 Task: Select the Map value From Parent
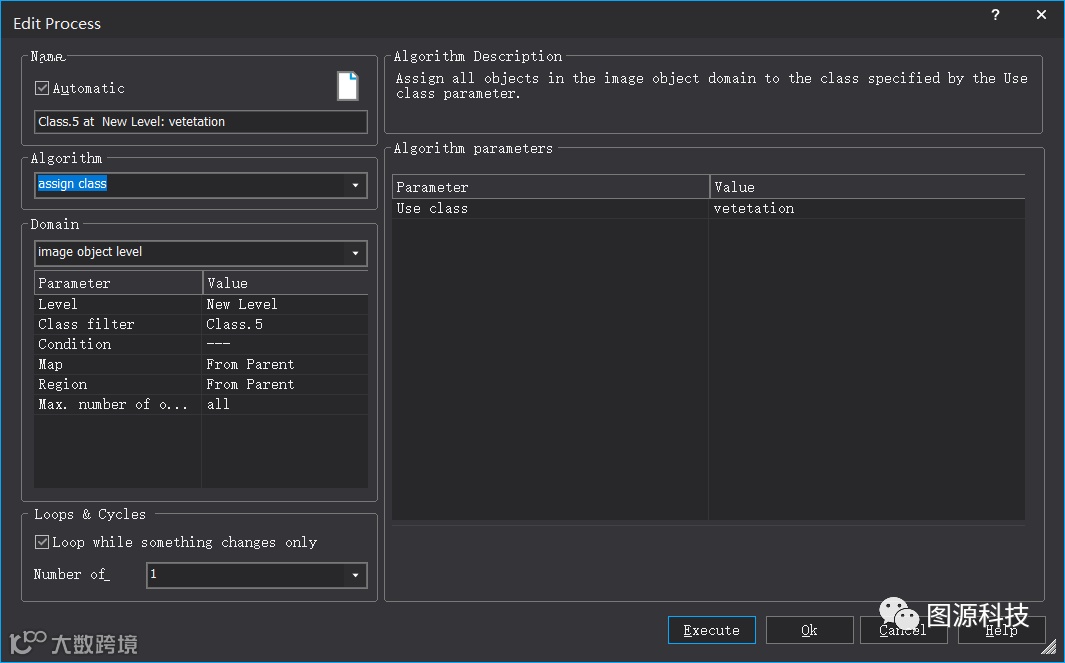(x=250, y=364)
